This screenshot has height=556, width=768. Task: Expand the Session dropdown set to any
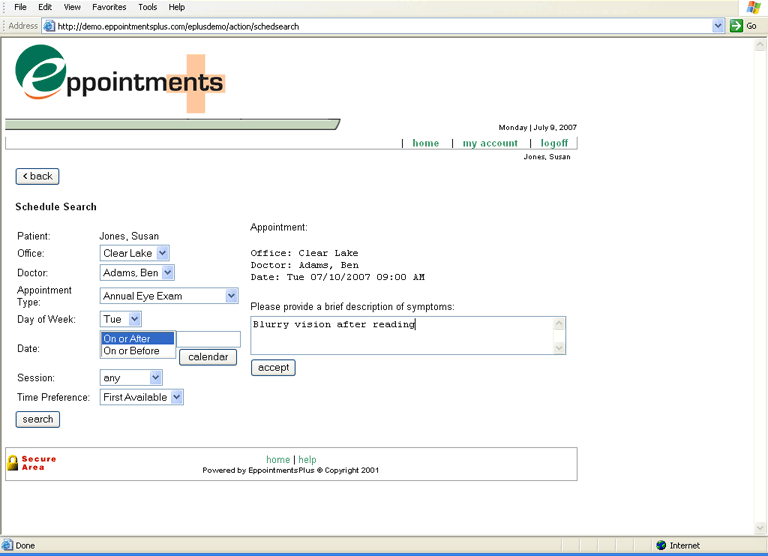tap(131, 378)
